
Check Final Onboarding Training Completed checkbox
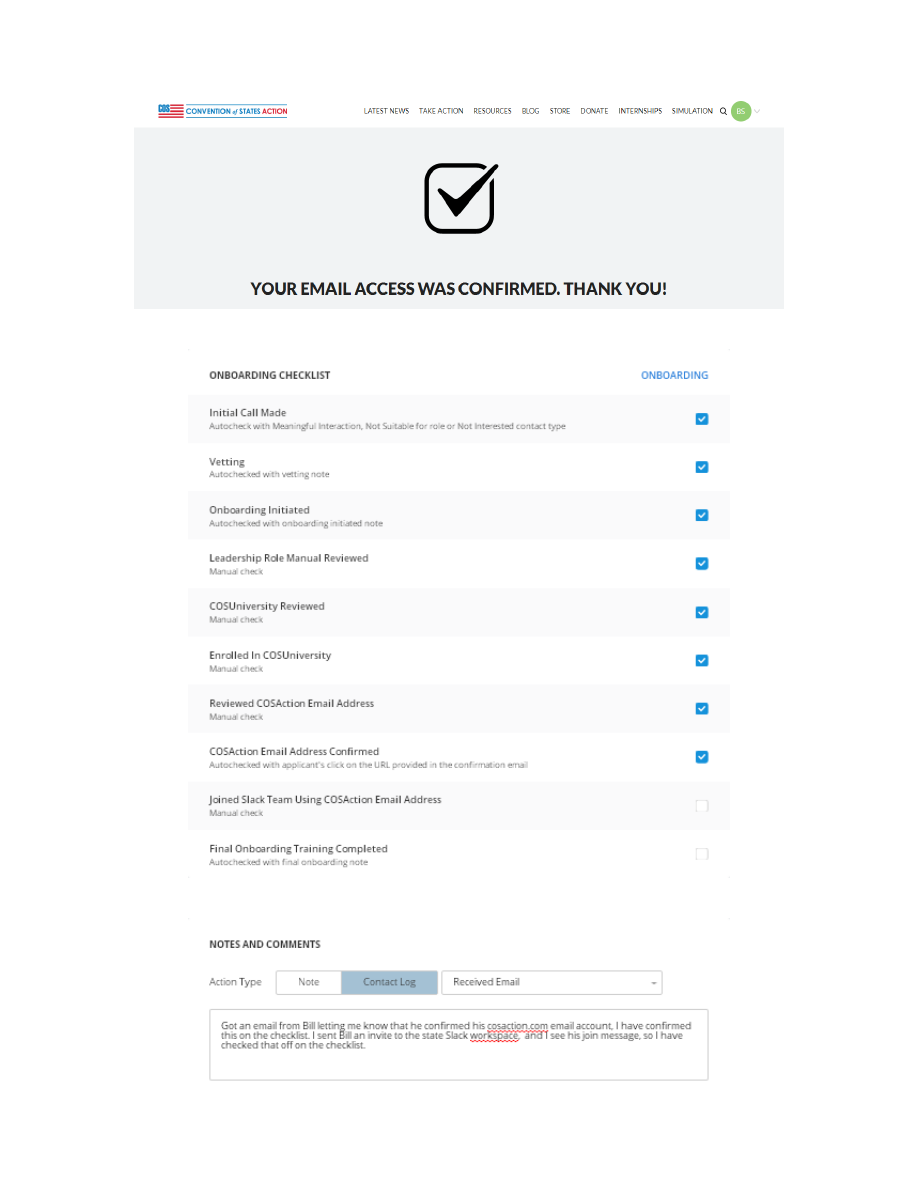pos(702,854)
